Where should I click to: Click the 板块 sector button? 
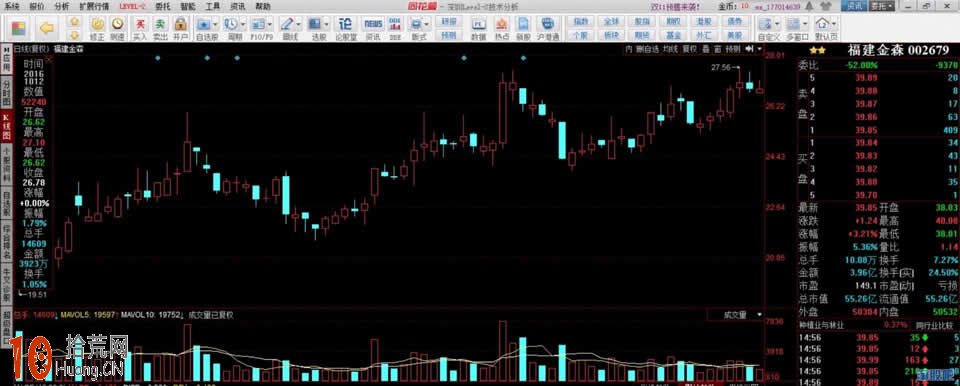point(611,35)
